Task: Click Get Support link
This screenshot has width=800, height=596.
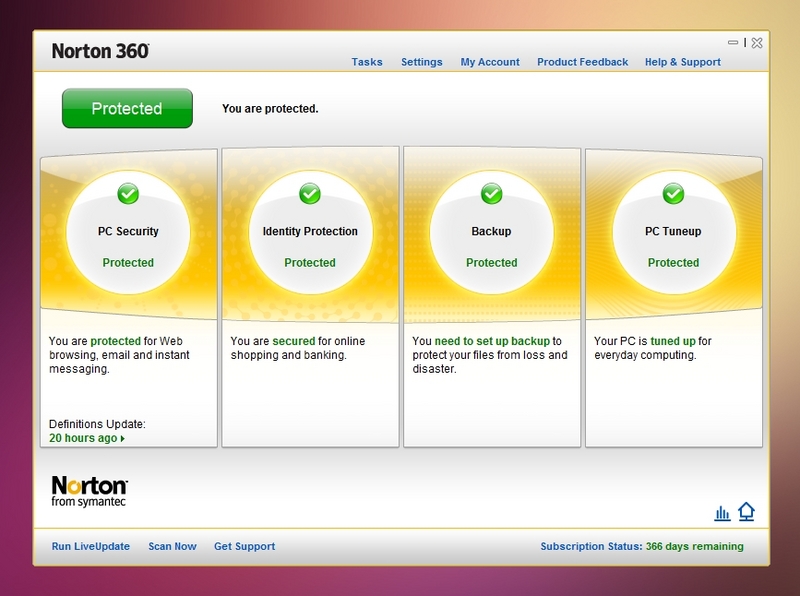Action: tap(244, 546)
